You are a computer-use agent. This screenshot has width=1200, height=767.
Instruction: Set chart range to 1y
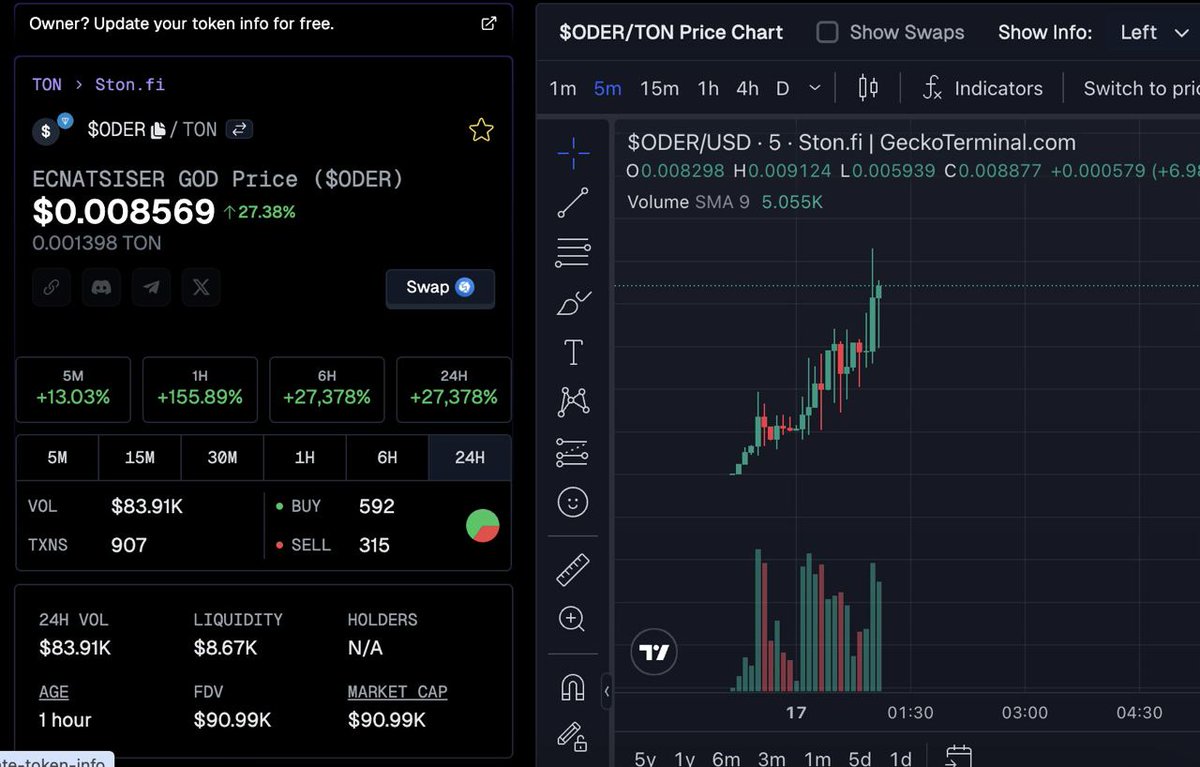[x=685, y=758]
